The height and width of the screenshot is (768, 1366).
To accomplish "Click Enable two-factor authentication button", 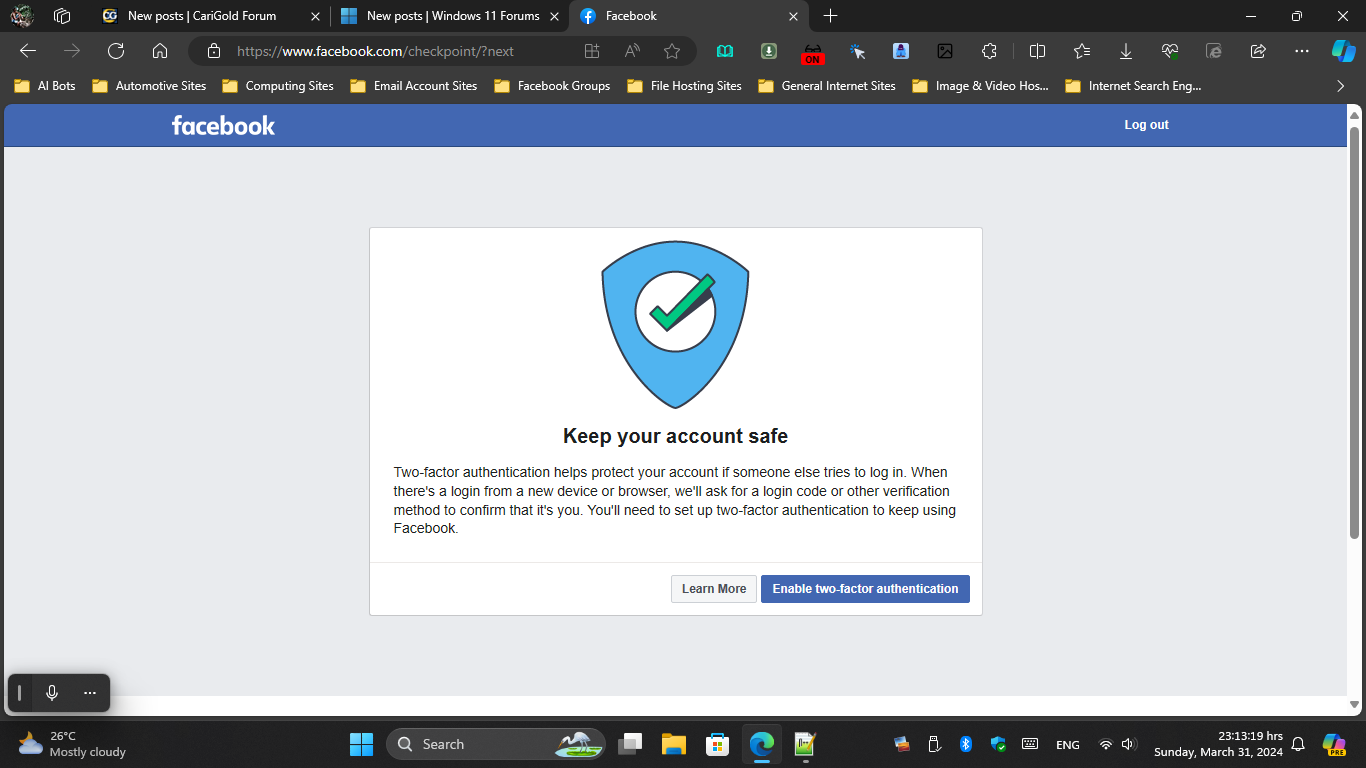I will click(865, 589).
